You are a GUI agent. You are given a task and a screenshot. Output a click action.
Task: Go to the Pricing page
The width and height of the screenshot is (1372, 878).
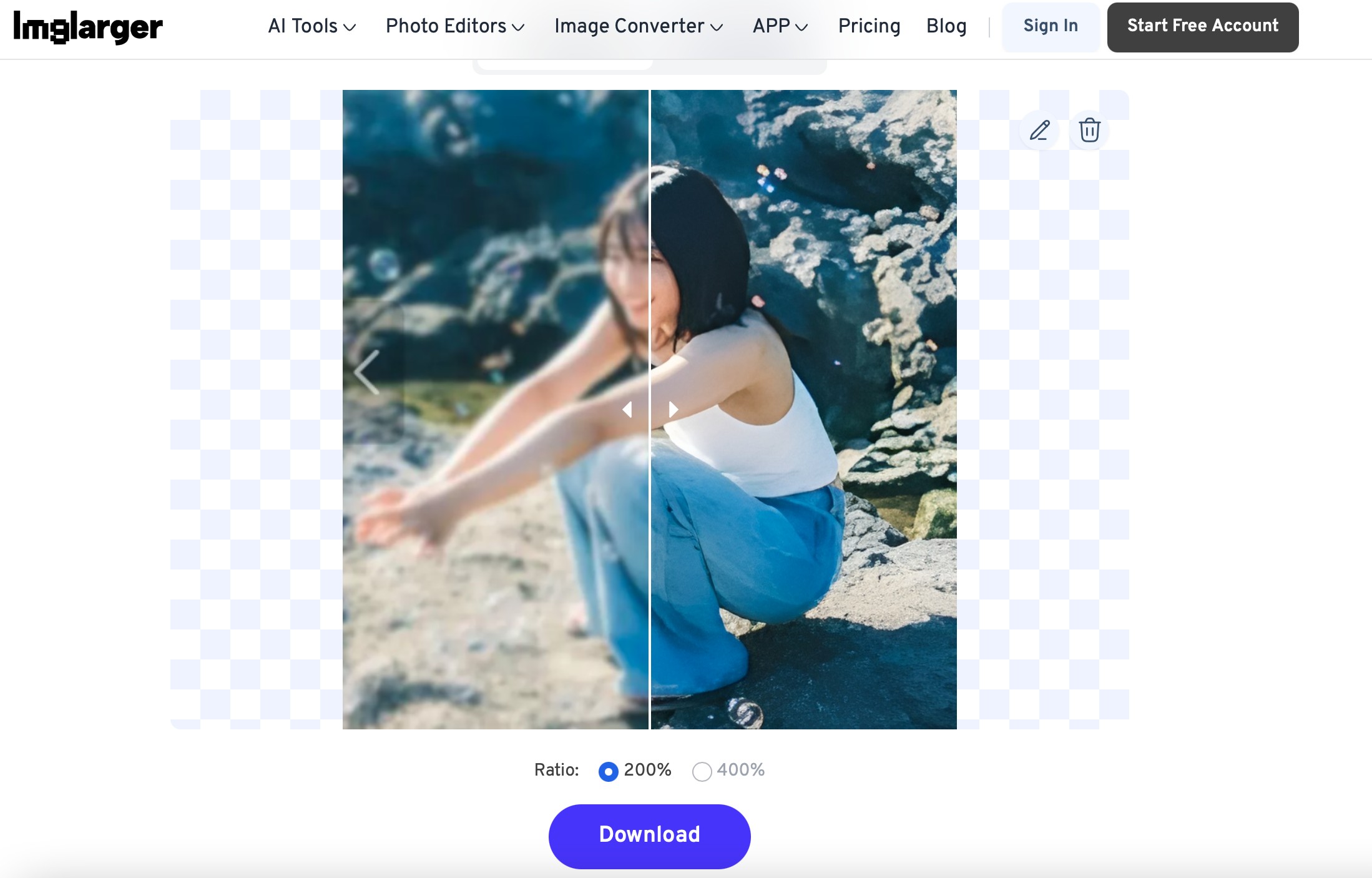pos(869,26)
